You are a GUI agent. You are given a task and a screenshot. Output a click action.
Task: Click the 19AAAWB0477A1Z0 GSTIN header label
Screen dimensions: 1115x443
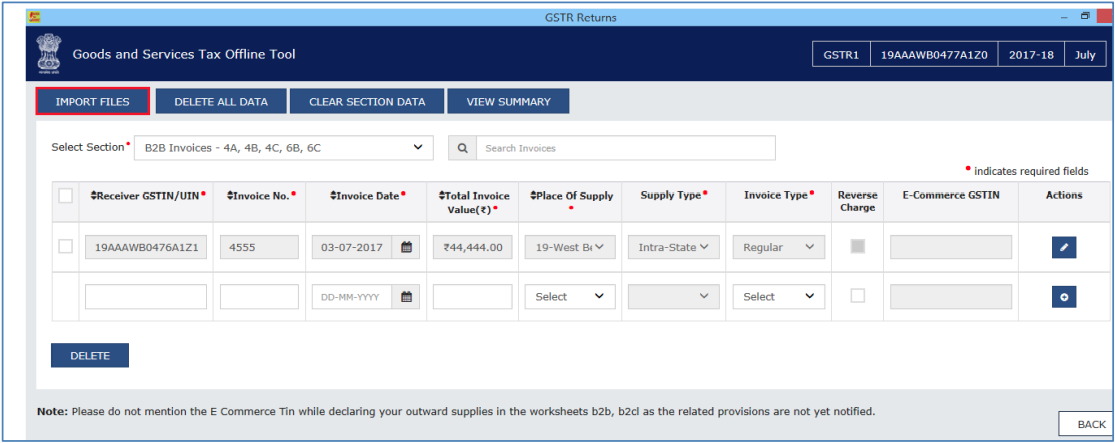click(x=934, y=55)
